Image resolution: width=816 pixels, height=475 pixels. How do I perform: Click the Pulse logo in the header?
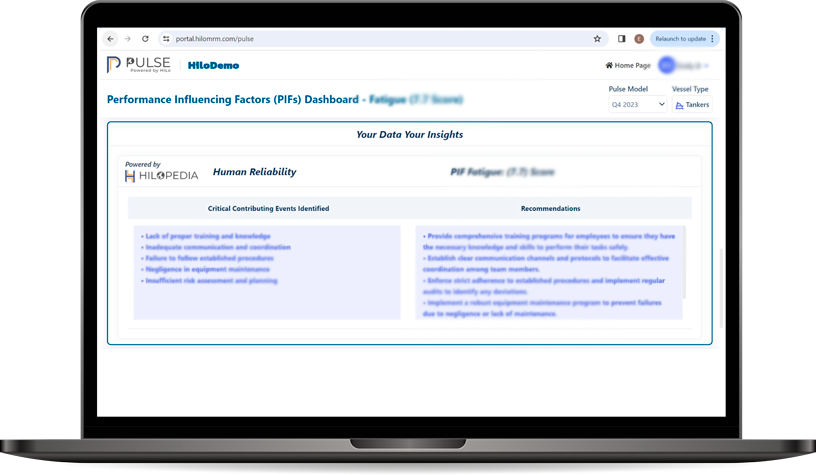138,65
